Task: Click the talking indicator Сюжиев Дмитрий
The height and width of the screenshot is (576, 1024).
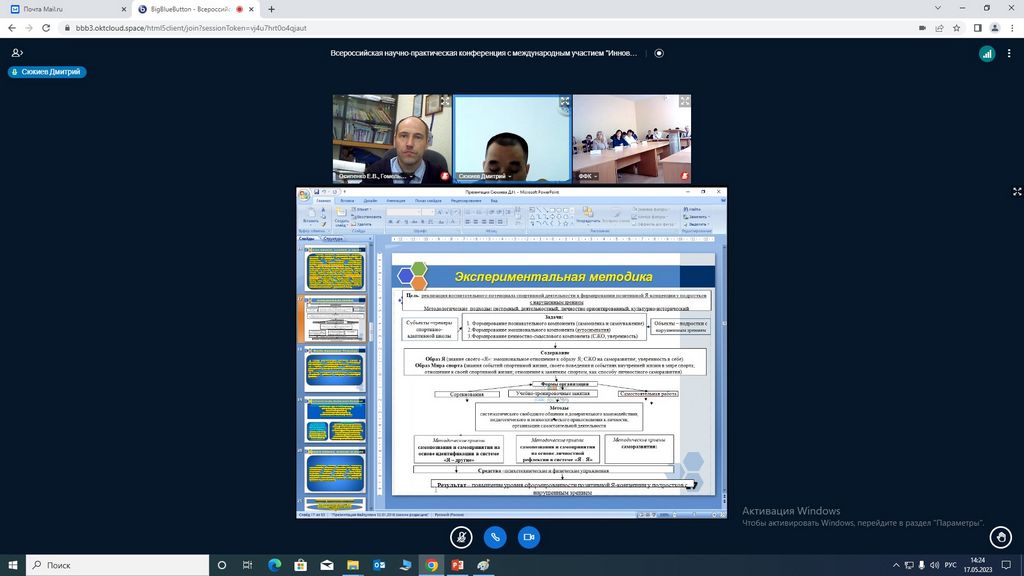Action: coord(46,72)
